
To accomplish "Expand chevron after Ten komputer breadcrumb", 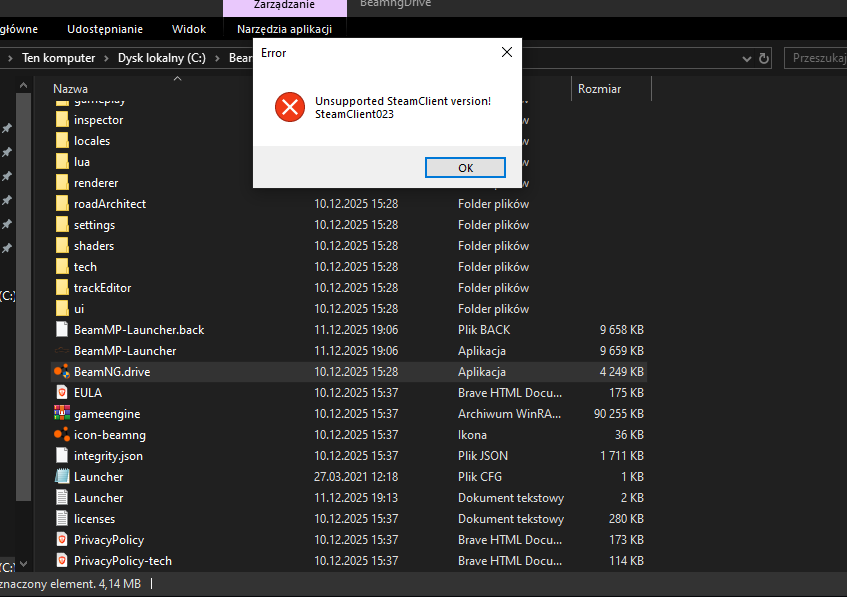I will click(x=106, y=58).
